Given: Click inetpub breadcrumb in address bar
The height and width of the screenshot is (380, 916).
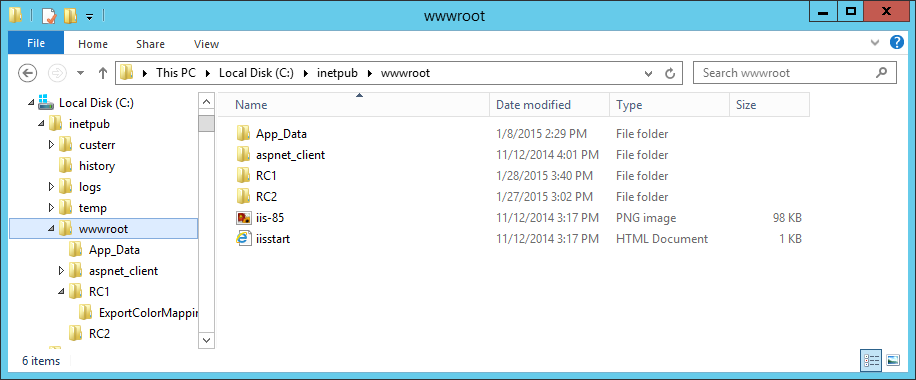Looking at the screenshot, I should coord(338,73).
